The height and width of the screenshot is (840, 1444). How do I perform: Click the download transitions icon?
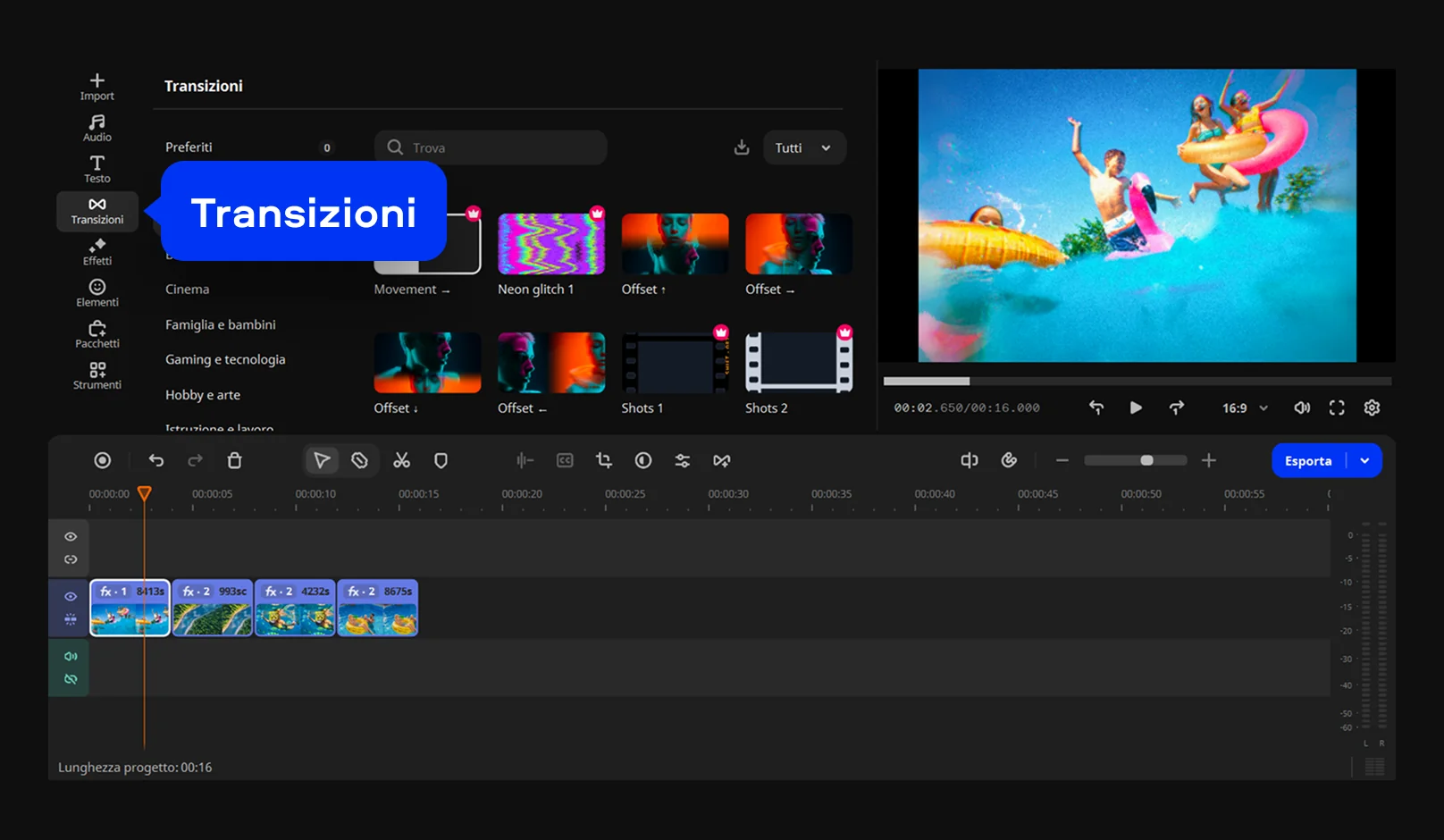[742, 147]
